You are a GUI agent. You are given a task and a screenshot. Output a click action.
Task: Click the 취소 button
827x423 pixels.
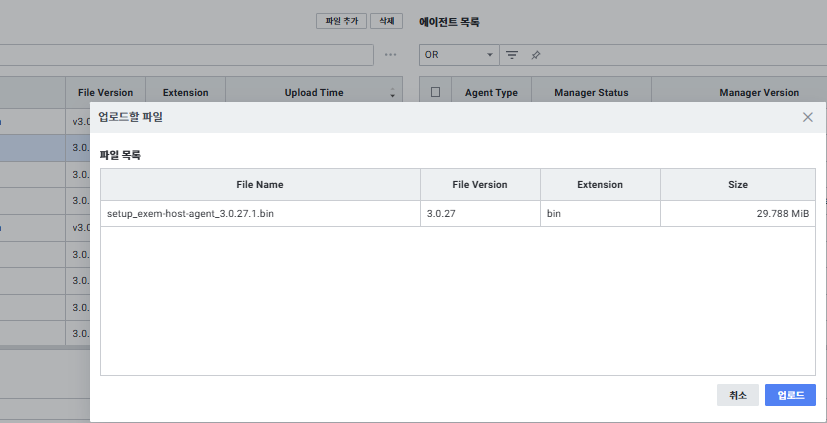[738, 395]
